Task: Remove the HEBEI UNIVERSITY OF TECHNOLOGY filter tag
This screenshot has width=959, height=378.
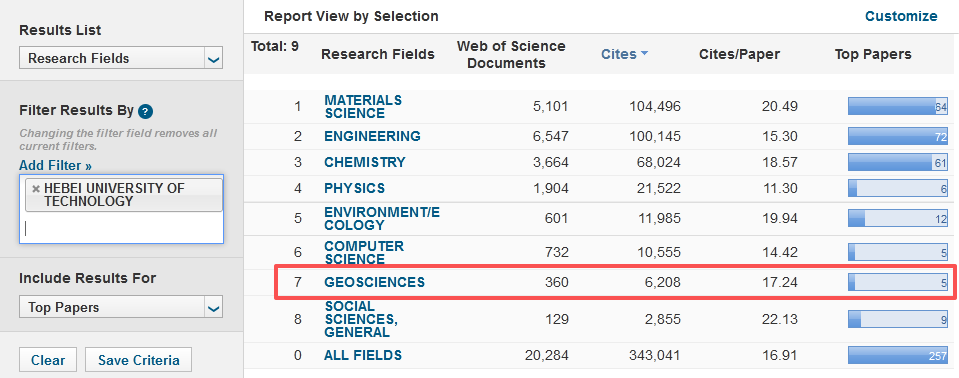Action: (35, 189)
